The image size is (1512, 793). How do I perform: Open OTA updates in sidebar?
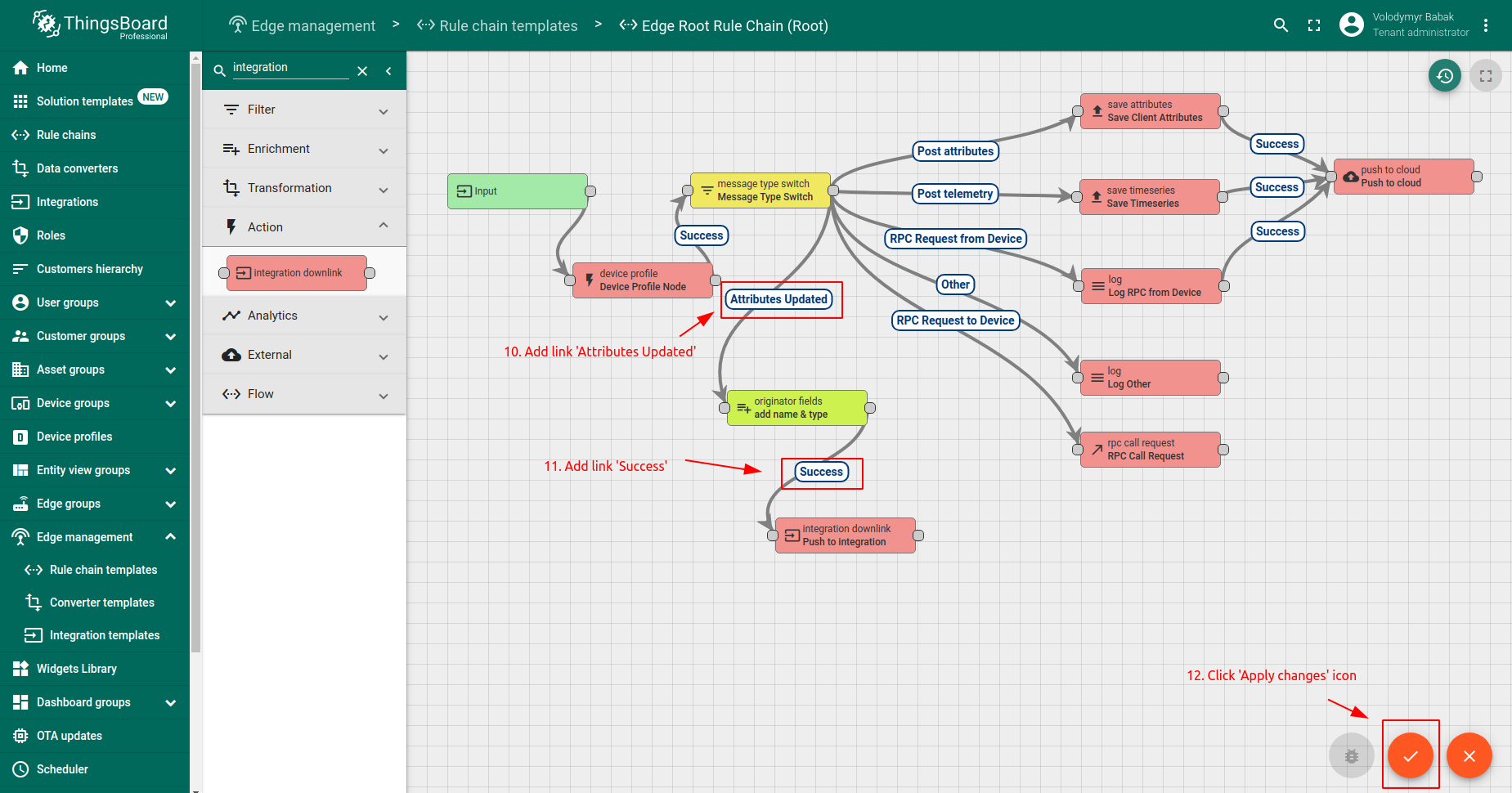(95, 736)
